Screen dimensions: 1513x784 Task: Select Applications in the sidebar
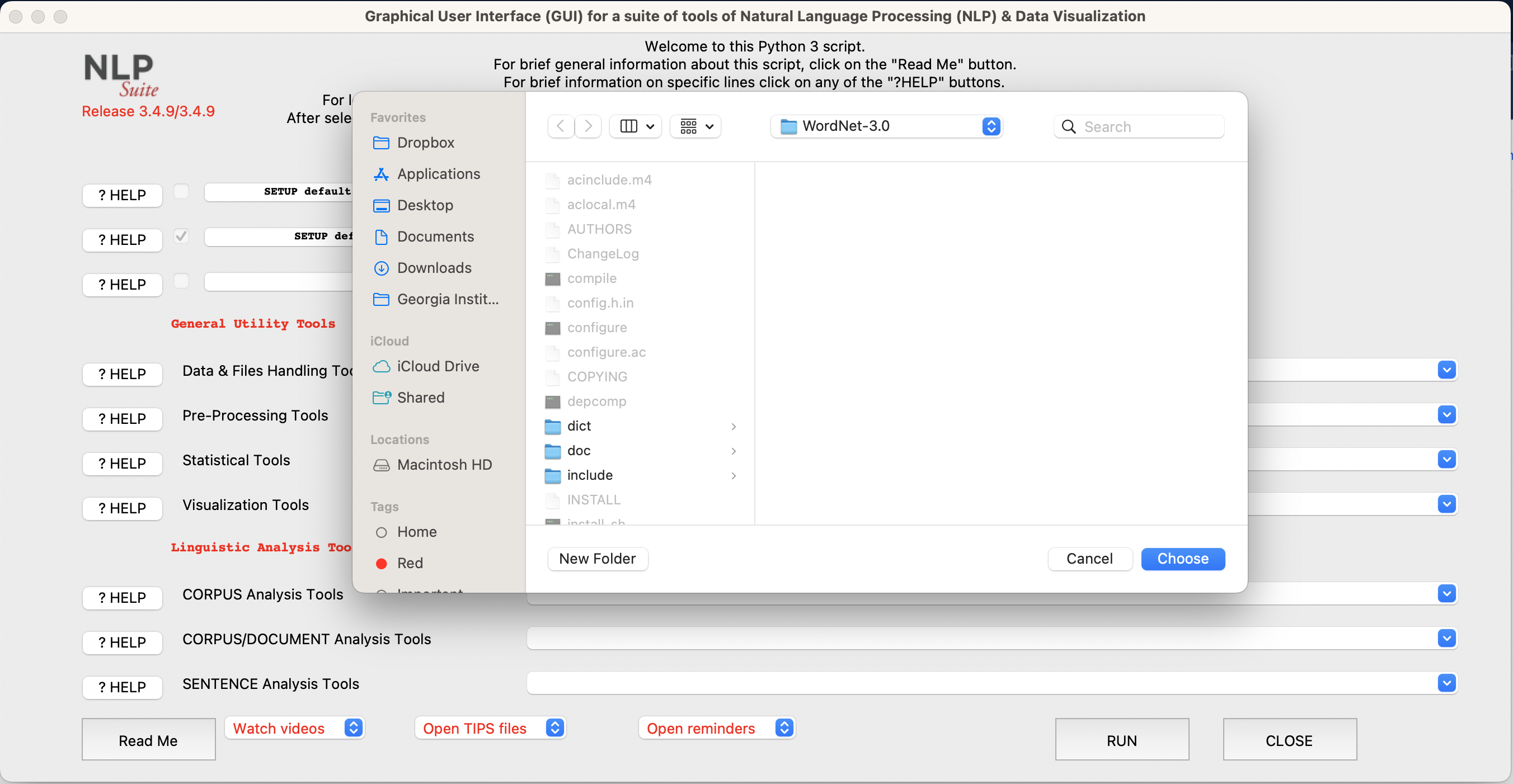[439, 174]
